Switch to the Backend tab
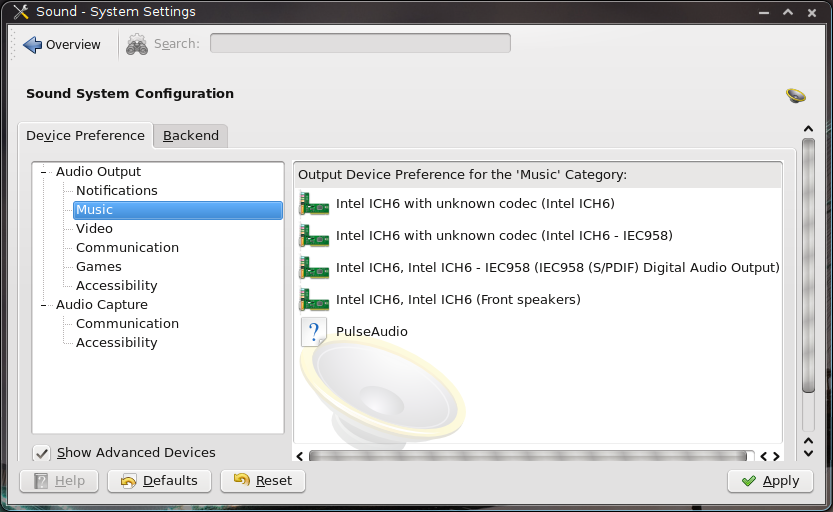Screen dimensions: 833x512 point(191,136)
